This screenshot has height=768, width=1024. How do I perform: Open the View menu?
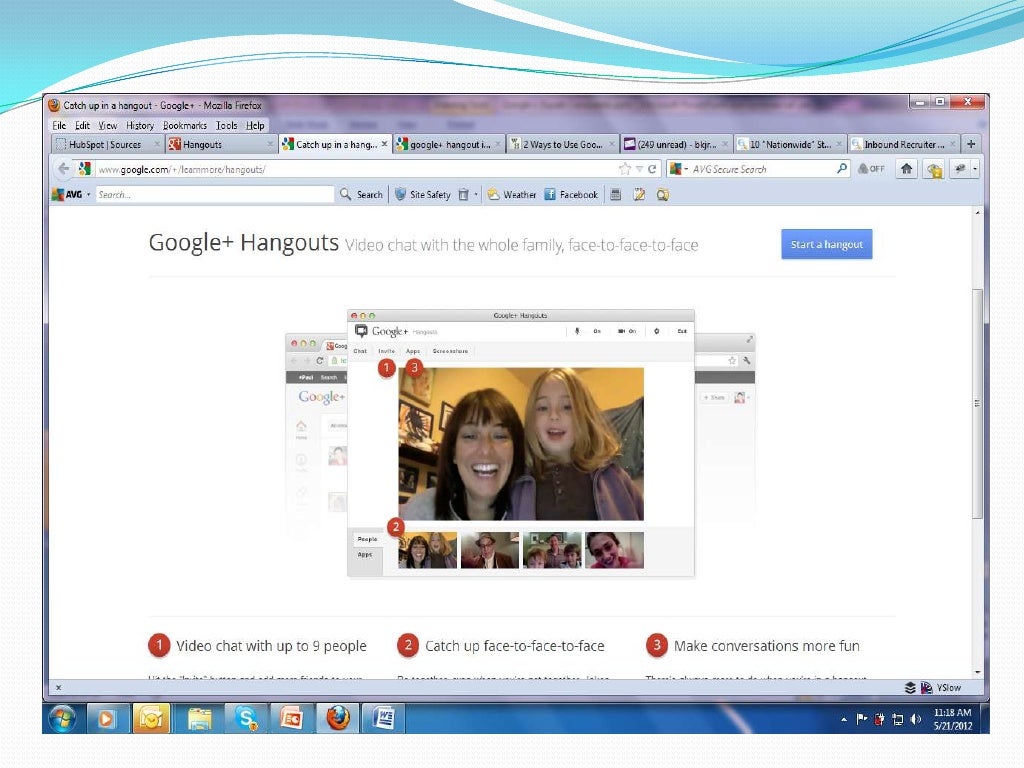point(108,125)
